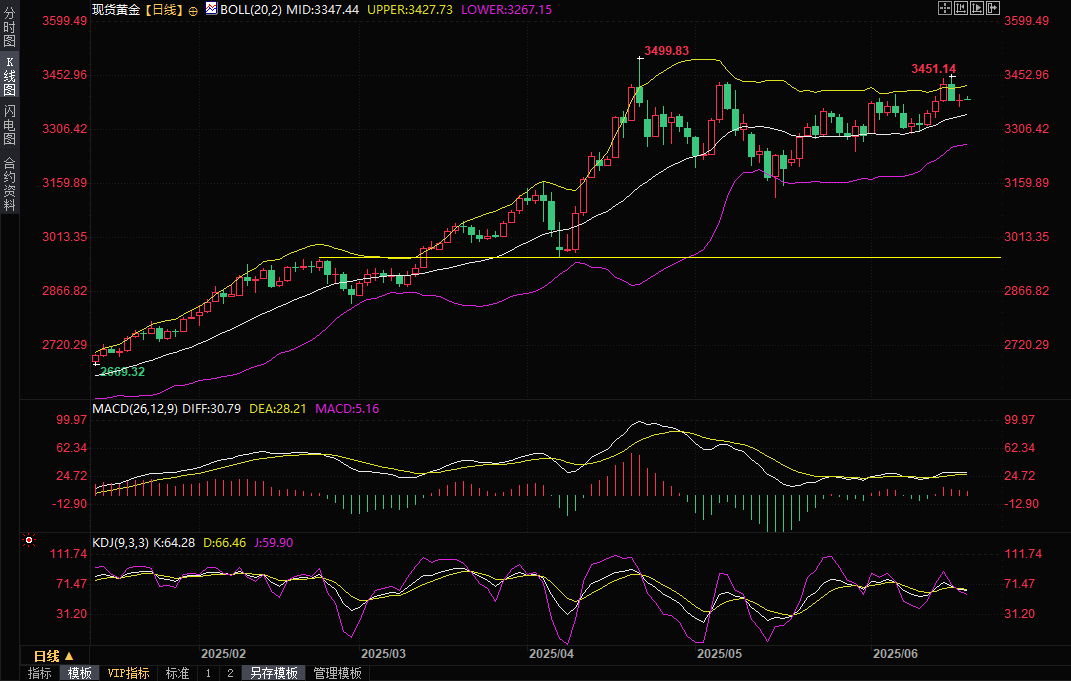Select the 指标 bottom tab
Screen dimensions: 1071x681
(40, 673)
